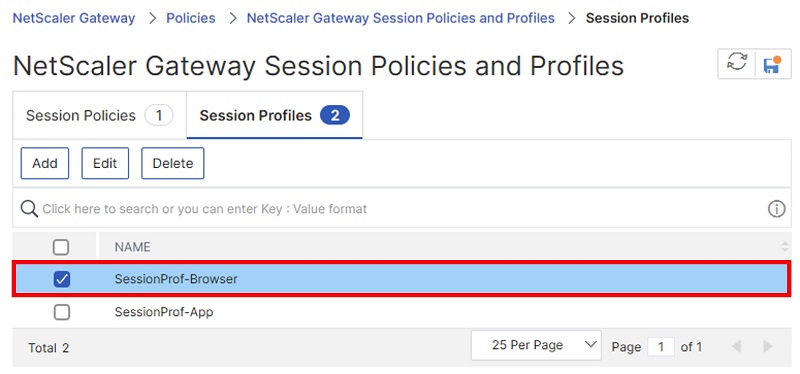The width and height of the screenshot is (800, 374).
Task: Switch to the Session Policies tab
Action: [x=100, y=115]
